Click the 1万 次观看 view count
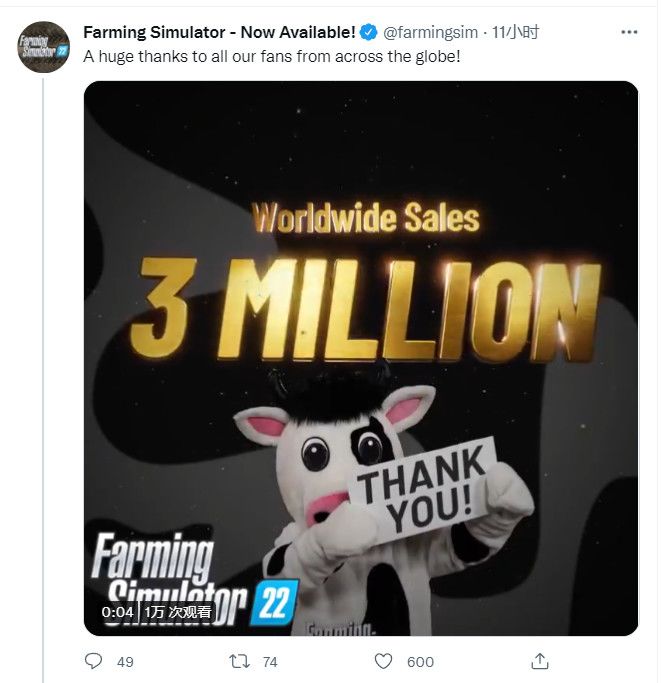 click(177, 611)
